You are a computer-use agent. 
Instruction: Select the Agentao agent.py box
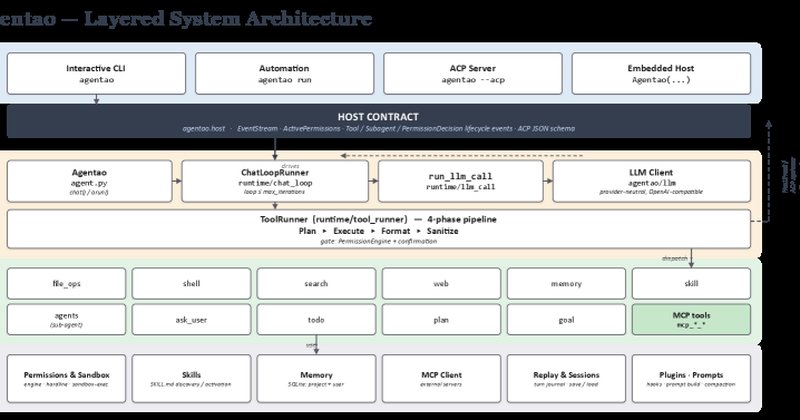click(89, 181)
